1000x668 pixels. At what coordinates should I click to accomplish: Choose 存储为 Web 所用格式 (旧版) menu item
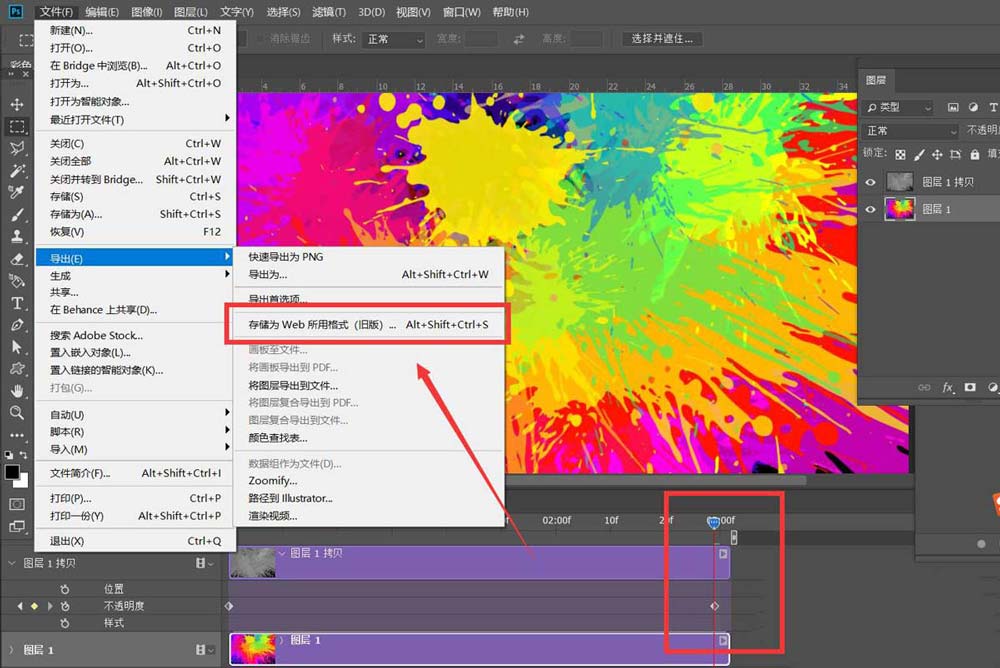pyautogui.click(x=368, y=325)
